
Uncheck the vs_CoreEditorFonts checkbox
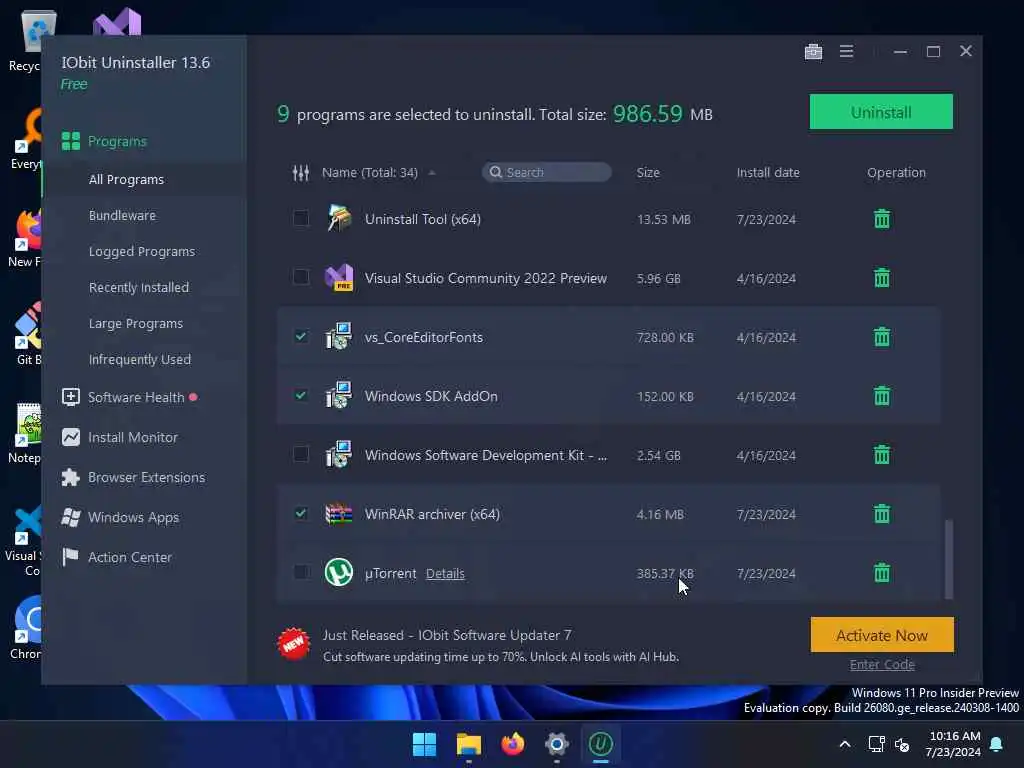[301, 336]
